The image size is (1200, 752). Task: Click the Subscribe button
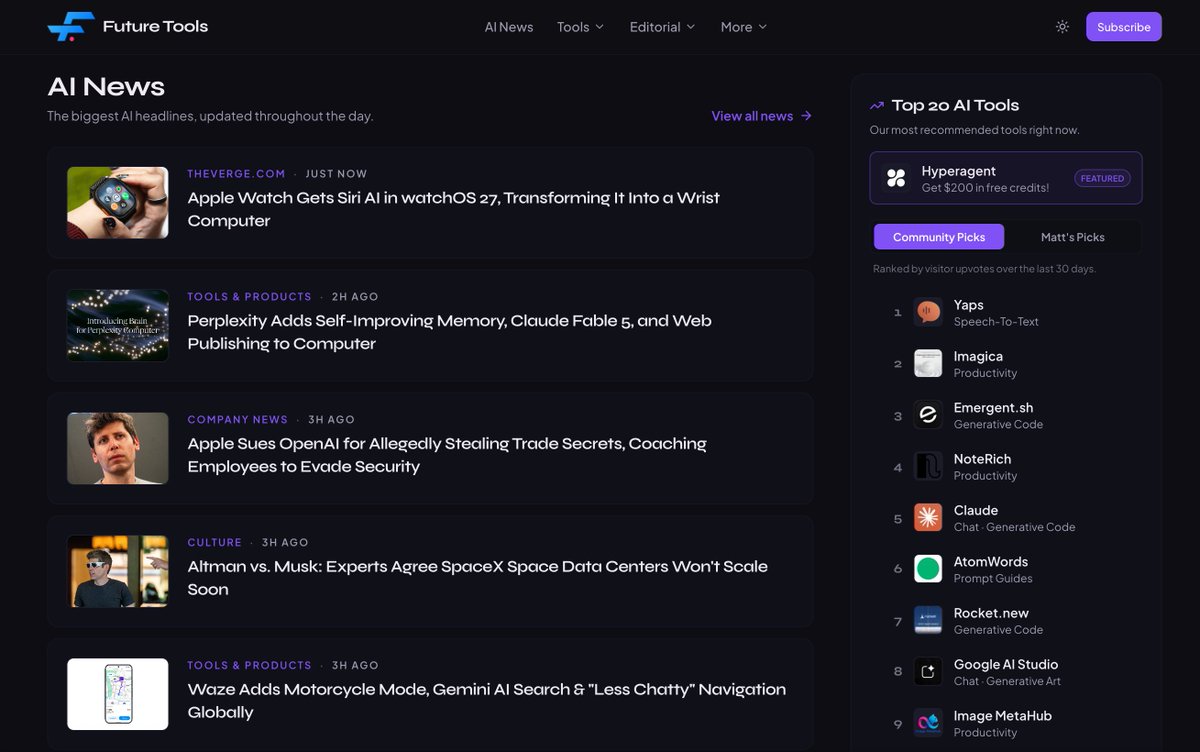coord(1124,27)
